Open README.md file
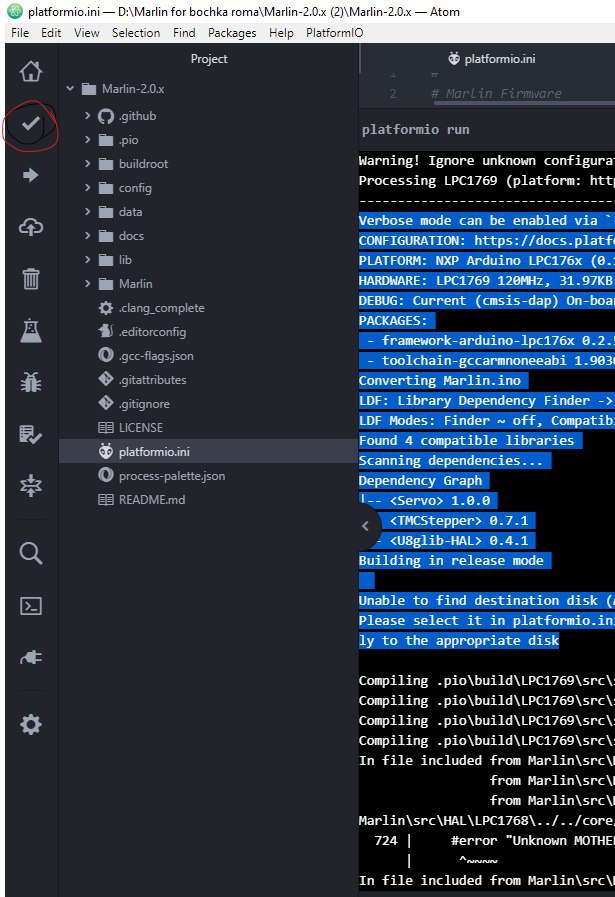The height and width of the screenshot is (897, 615). coord(152,500)
